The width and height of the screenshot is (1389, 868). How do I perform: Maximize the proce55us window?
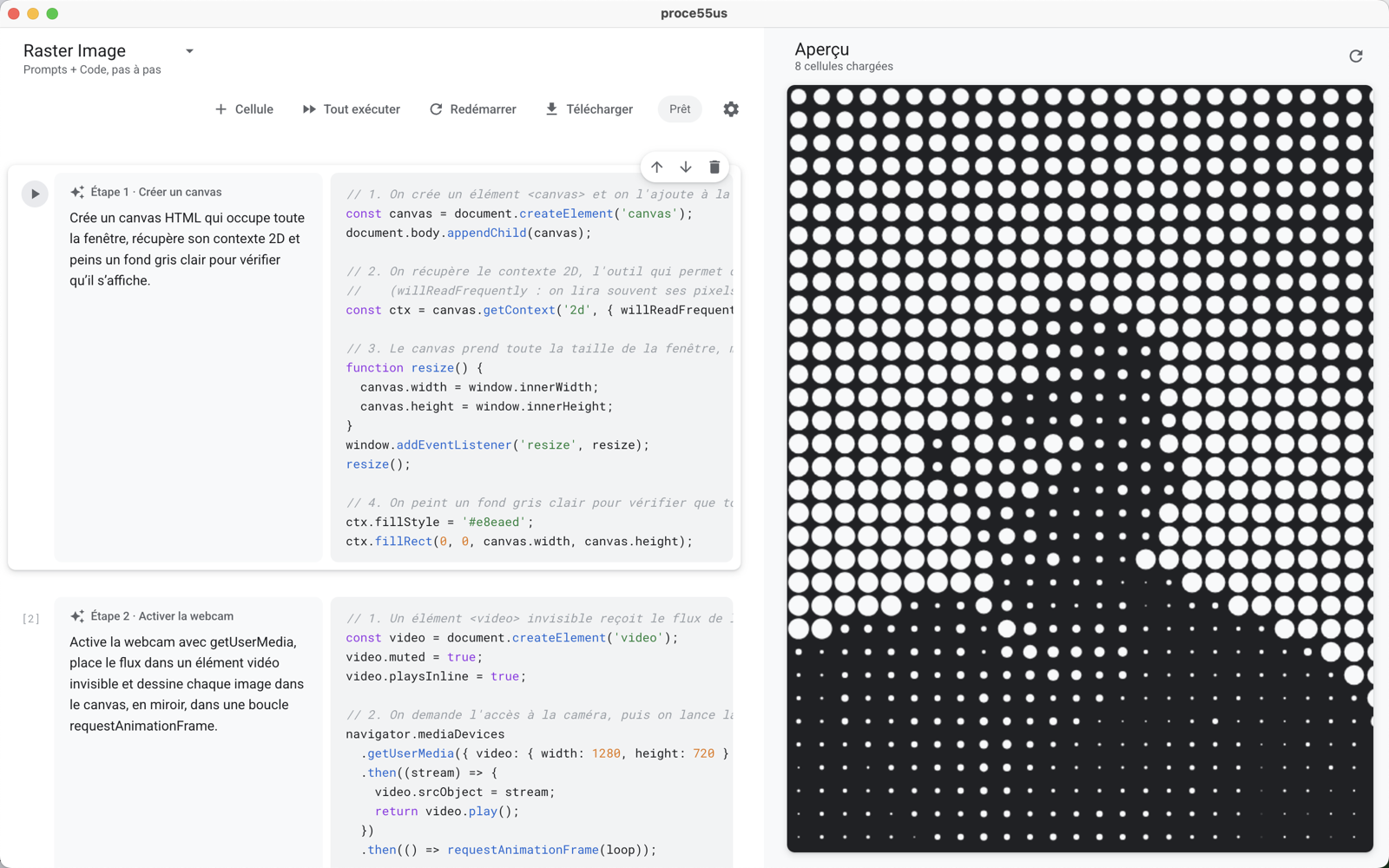(52, 14)
